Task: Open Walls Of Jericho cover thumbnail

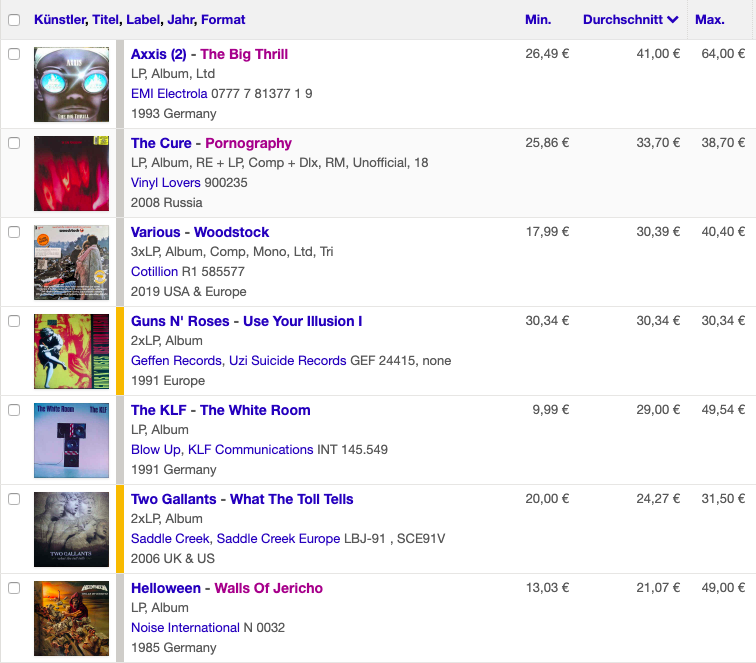Action: [x=71, y=619]
